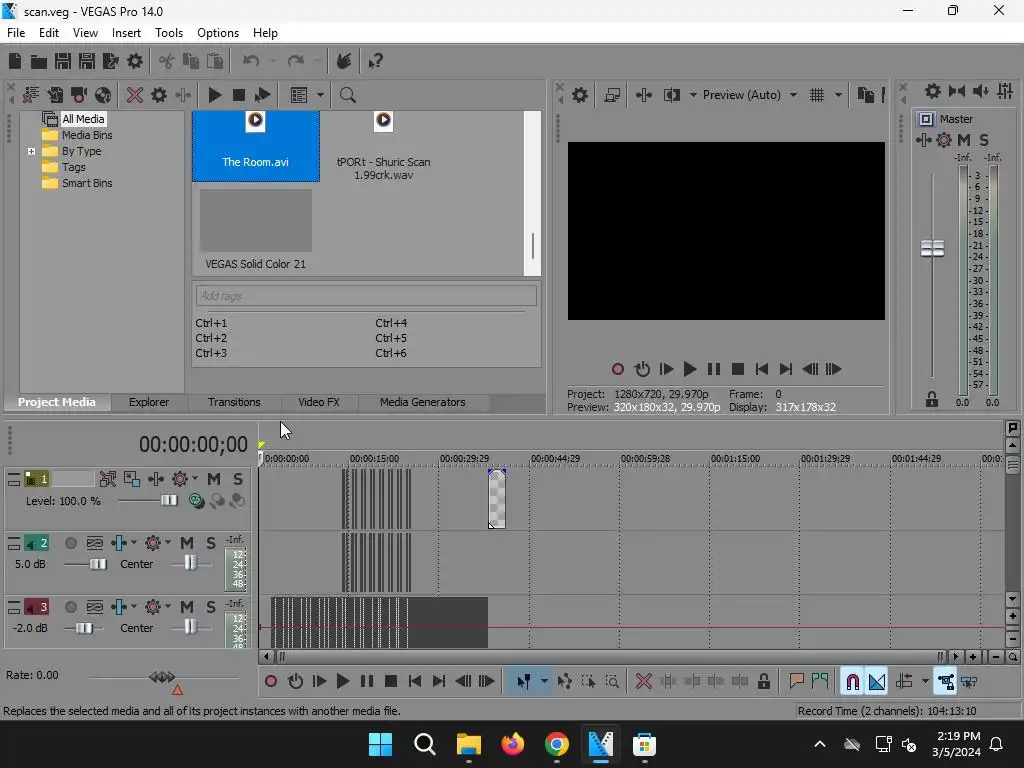The width and height of the screenshot is (1024, 768).
Task: Arm track 3 for record
Action: point(71,607)
